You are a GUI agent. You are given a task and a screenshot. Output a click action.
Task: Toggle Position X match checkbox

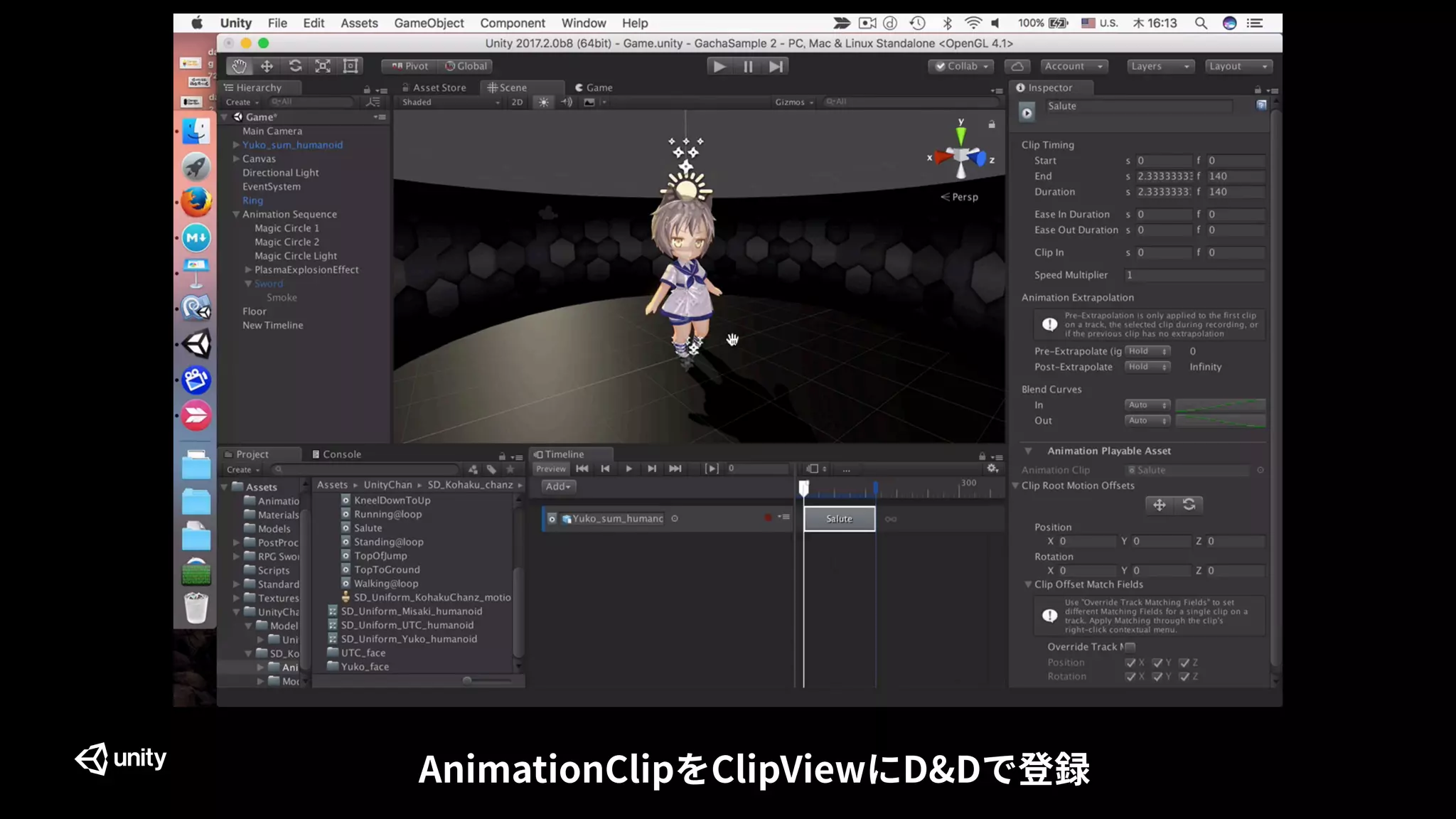tap(1130, 663)
